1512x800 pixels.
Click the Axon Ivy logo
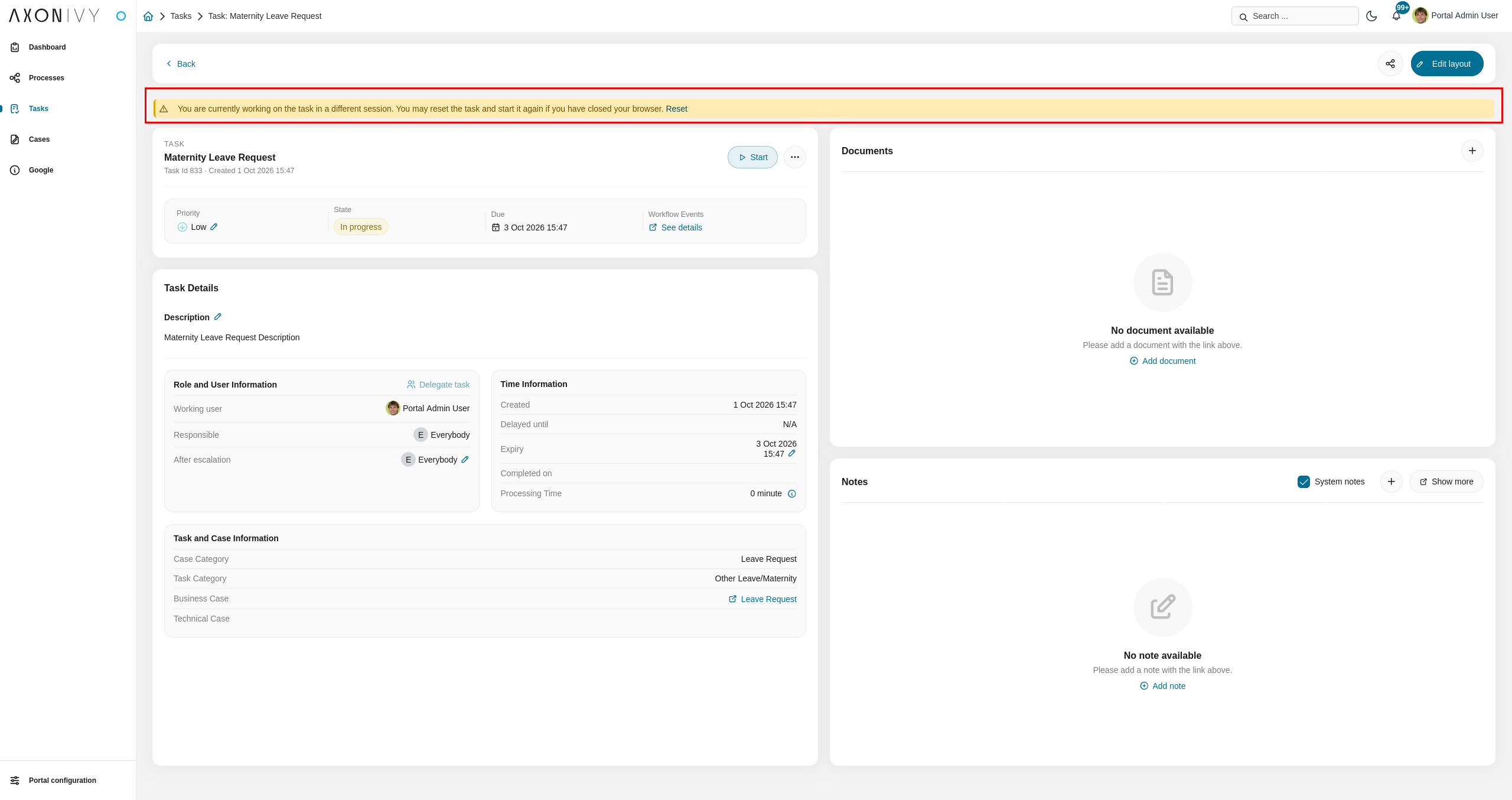[54, 15]
